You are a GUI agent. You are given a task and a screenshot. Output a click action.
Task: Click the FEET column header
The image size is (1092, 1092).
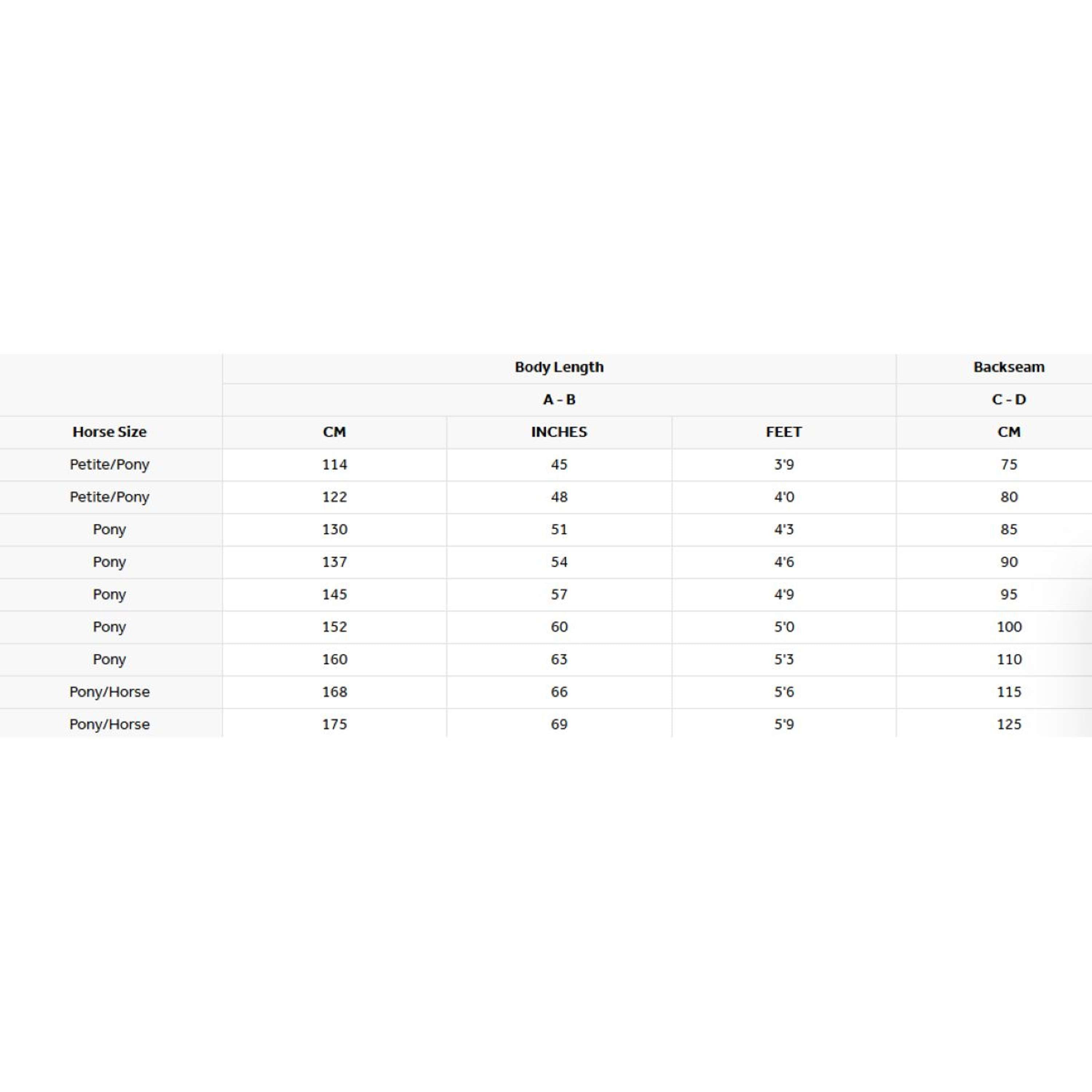coord(783,432)
